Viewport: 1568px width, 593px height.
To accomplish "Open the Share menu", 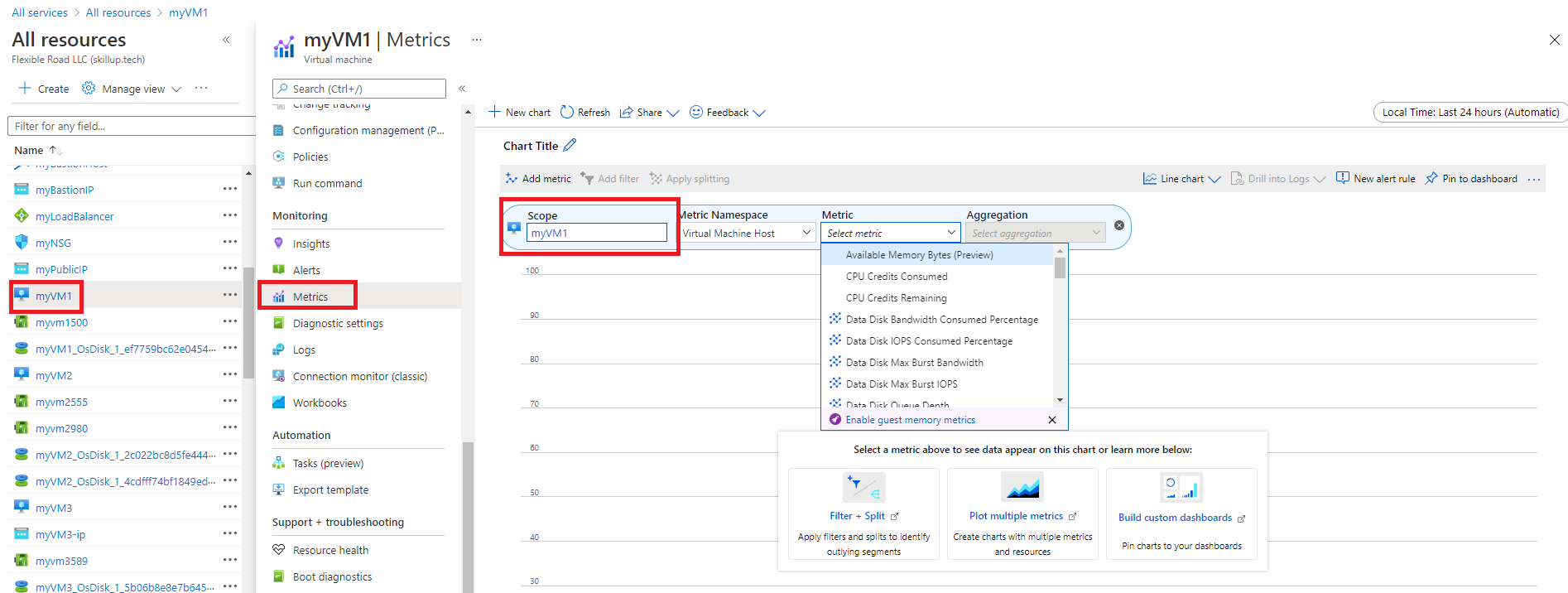I will click(x=650, y=113).
